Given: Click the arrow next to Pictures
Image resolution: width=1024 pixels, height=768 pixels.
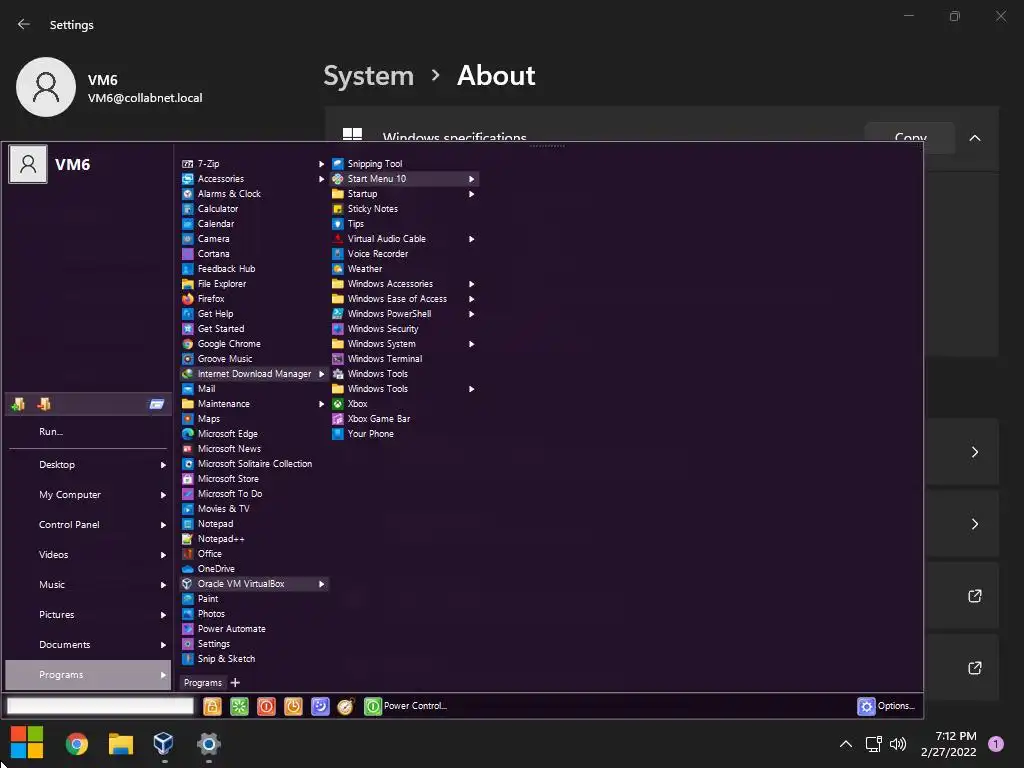Looking at the screenshot, I should [163, 615].
